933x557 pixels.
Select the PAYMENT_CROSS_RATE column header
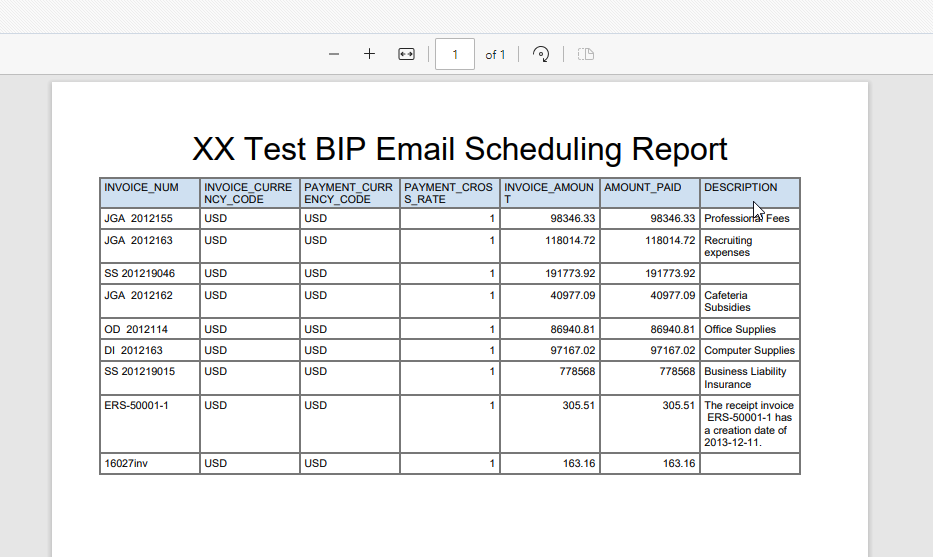pyautogui.click(x=448, y=193)
